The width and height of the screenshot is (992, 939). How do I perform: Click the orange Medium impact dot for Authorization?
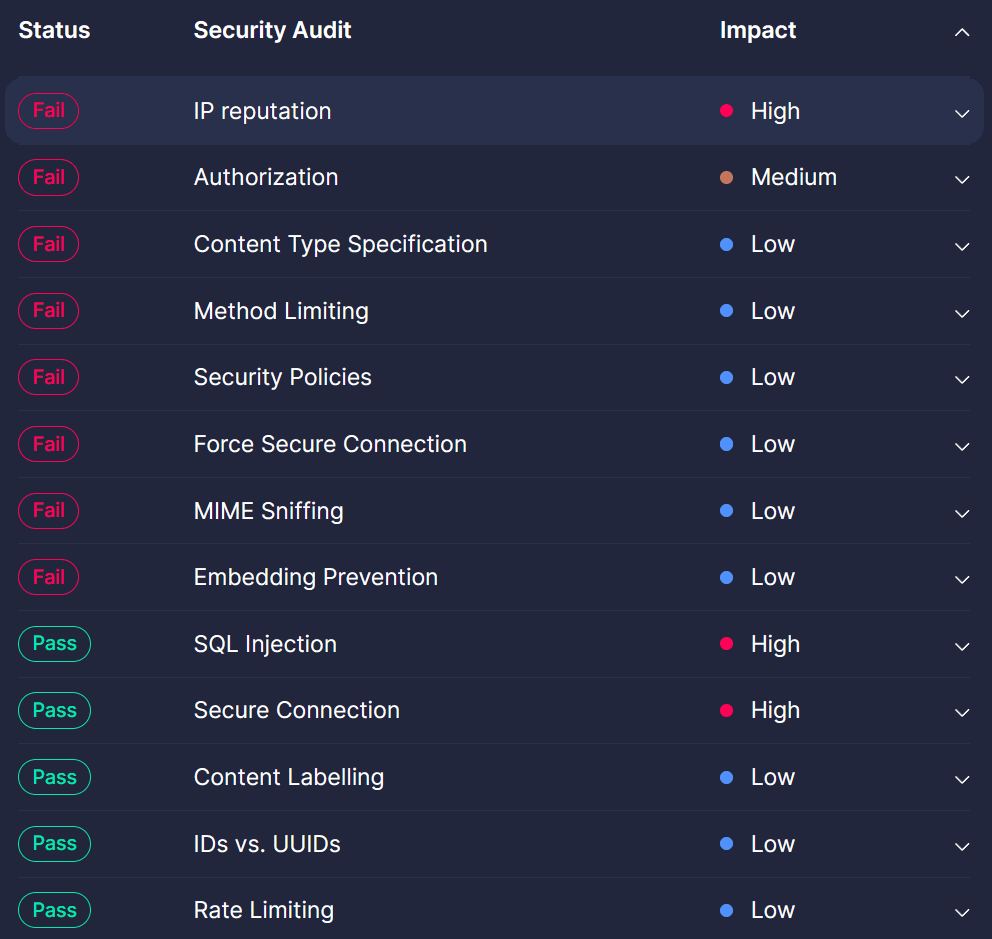click(726, 177)
